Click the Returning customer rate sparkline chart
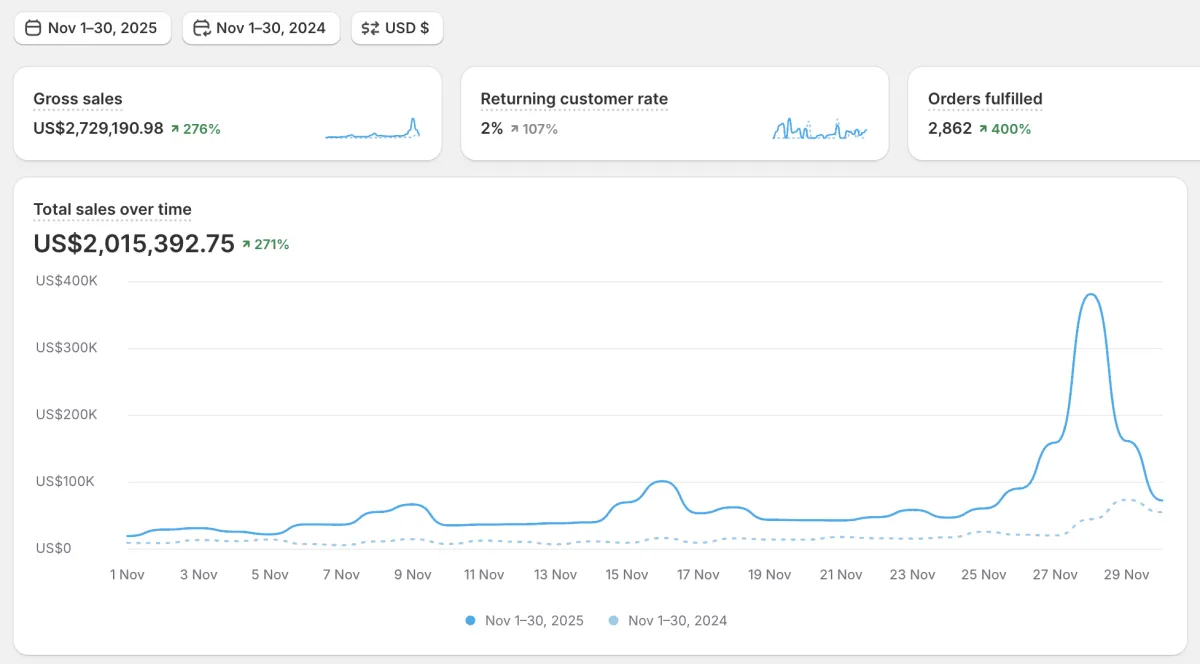1200x664 pixels. [x=820, y=128]
